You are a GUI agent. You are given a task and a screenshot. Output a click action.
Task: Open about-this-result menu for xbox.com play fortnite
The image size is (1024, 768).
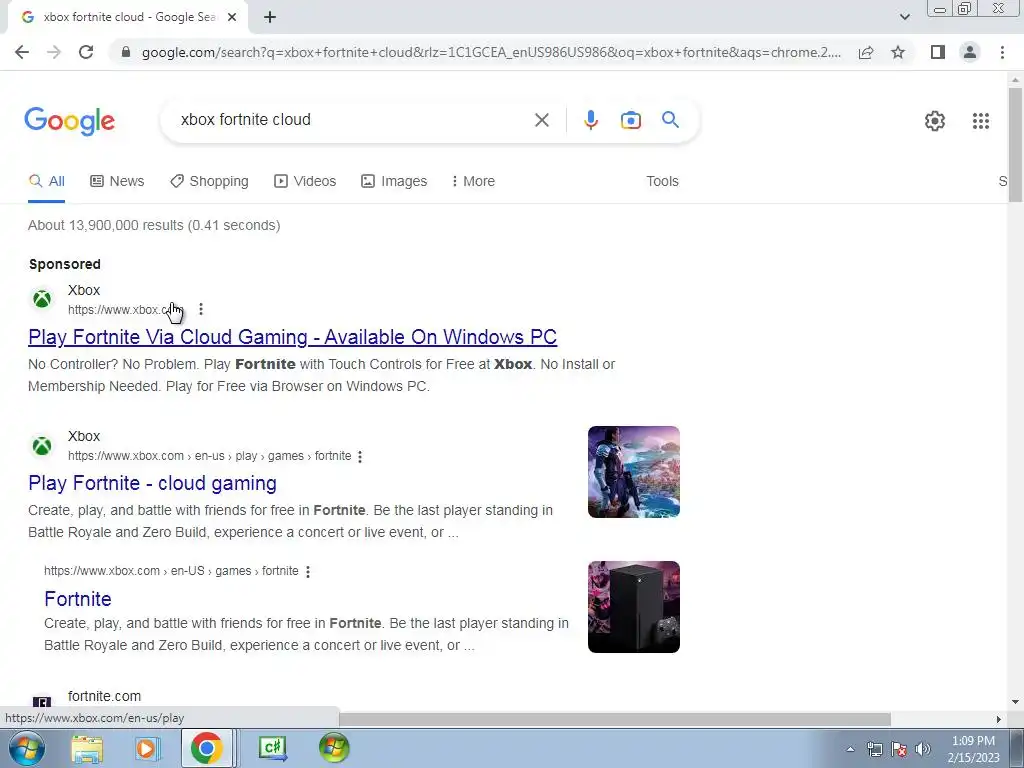[360, 456]
